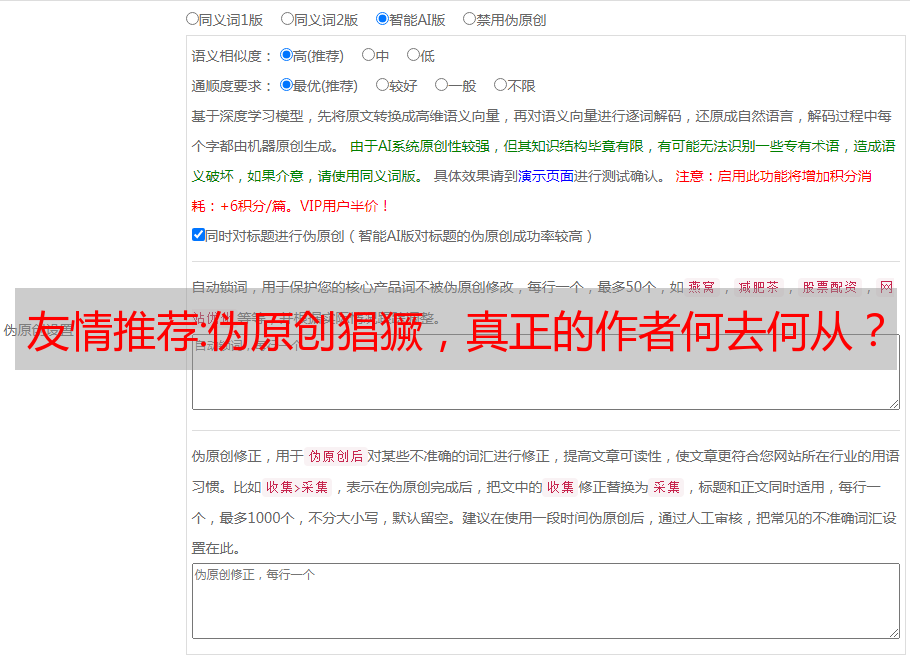
Task: Focus the 伪原创修正 textarea
Action: click(x=546, y=601)
